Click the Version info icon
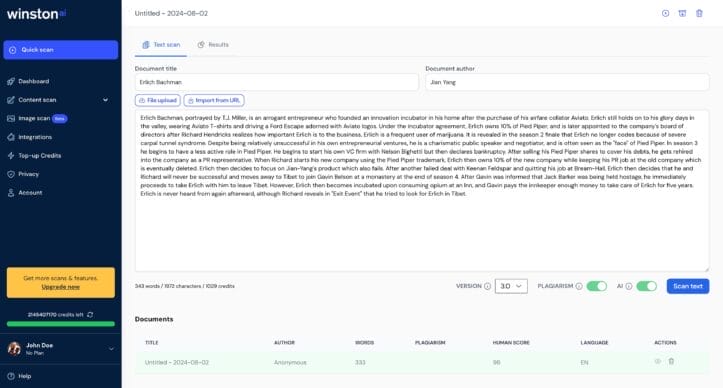The image size is (723, 388). coord(487,286)
